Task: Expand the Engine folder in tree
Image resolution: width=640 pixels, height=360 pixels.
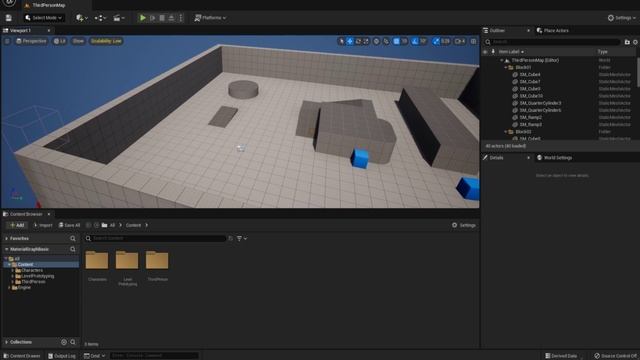Action: tap(9, 288)
